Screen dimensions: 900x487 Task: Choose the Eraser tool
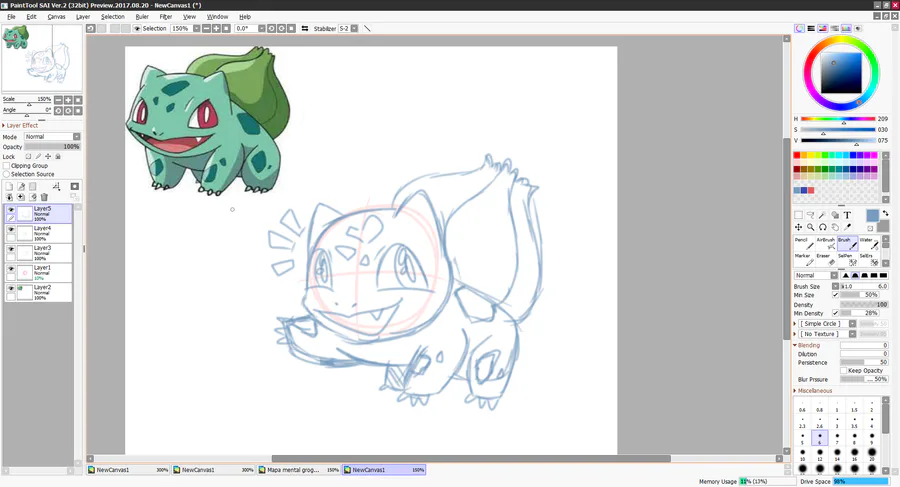click(825, 260)
